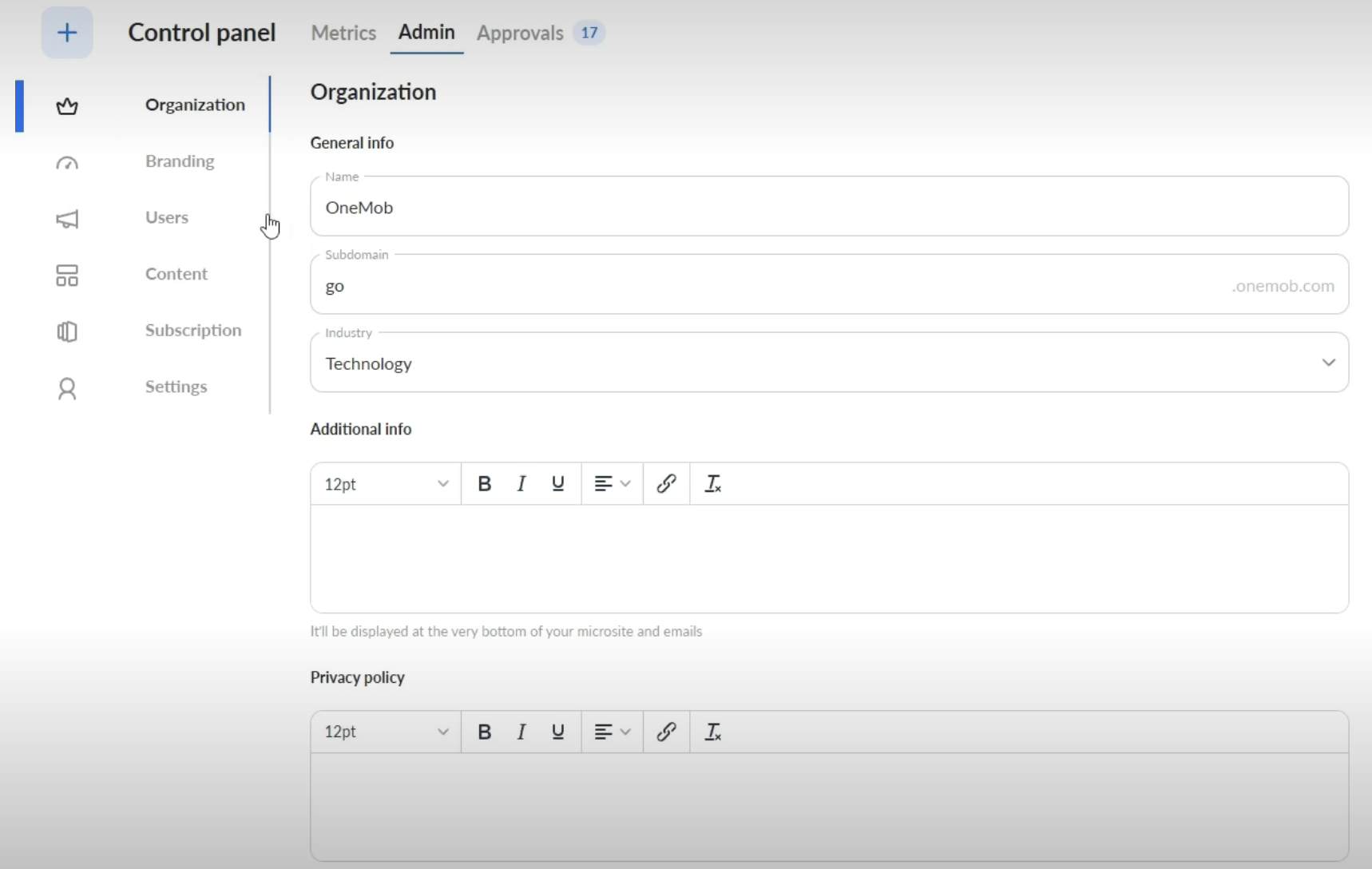Image resolution: width=1372 pixels, height=869 pixels.
Task: Open text alignment dropdown in Additional info
Action: pyautogui.click(x=613, y=483)
